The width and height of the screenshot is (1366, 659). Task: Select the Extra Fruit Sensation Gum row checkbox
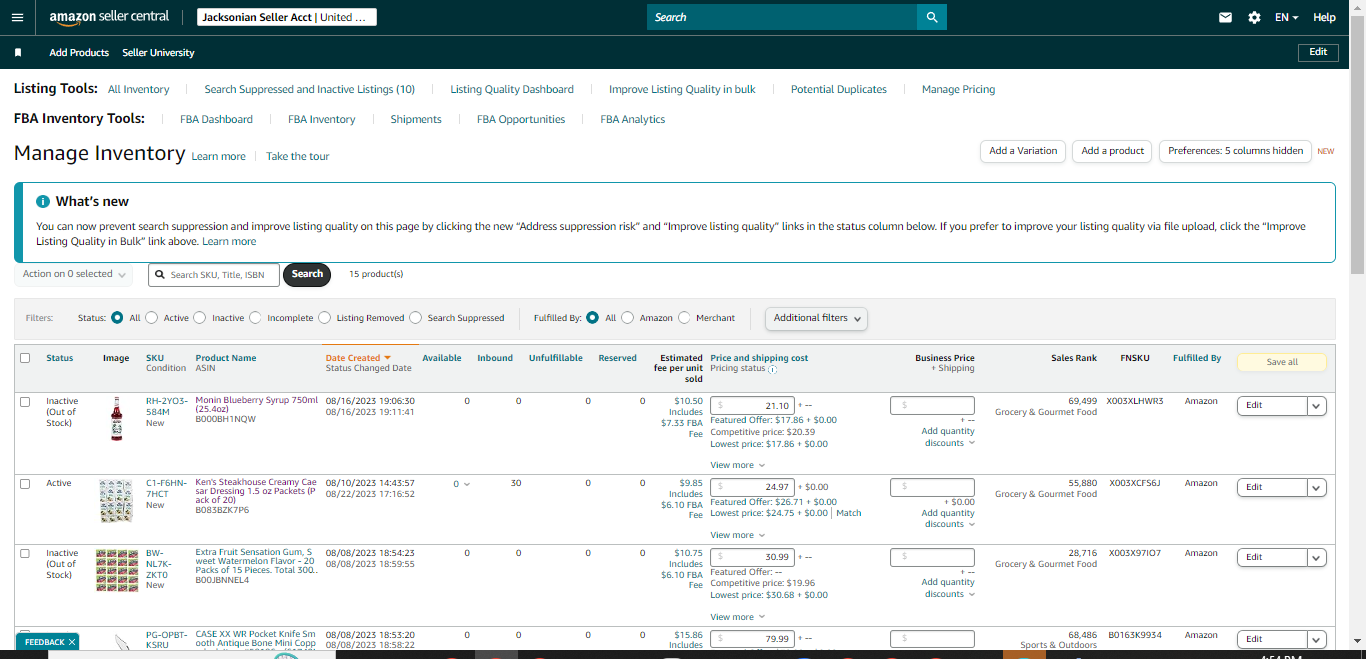25,553
